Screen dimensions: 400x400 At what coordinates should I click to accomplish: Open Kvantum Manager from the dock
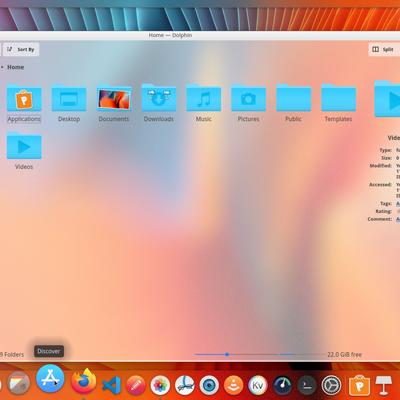coord(258,385)
